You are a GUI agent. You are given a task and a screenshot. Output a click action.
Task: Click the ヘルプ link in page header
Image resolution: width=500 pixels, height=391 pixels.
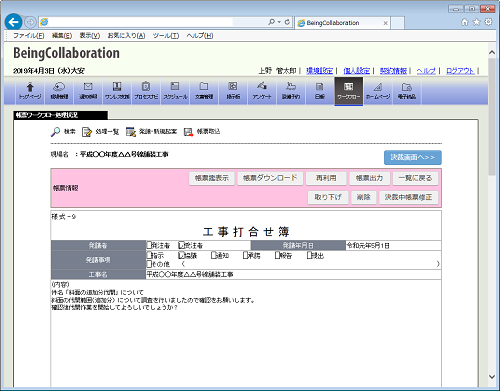coord(426,71)
